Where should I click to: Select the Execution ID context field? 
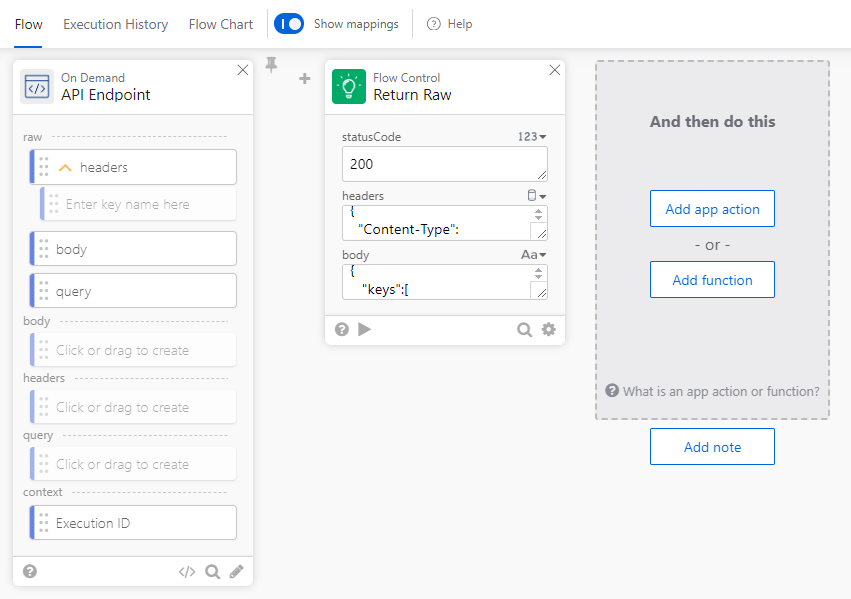(134, 522)
